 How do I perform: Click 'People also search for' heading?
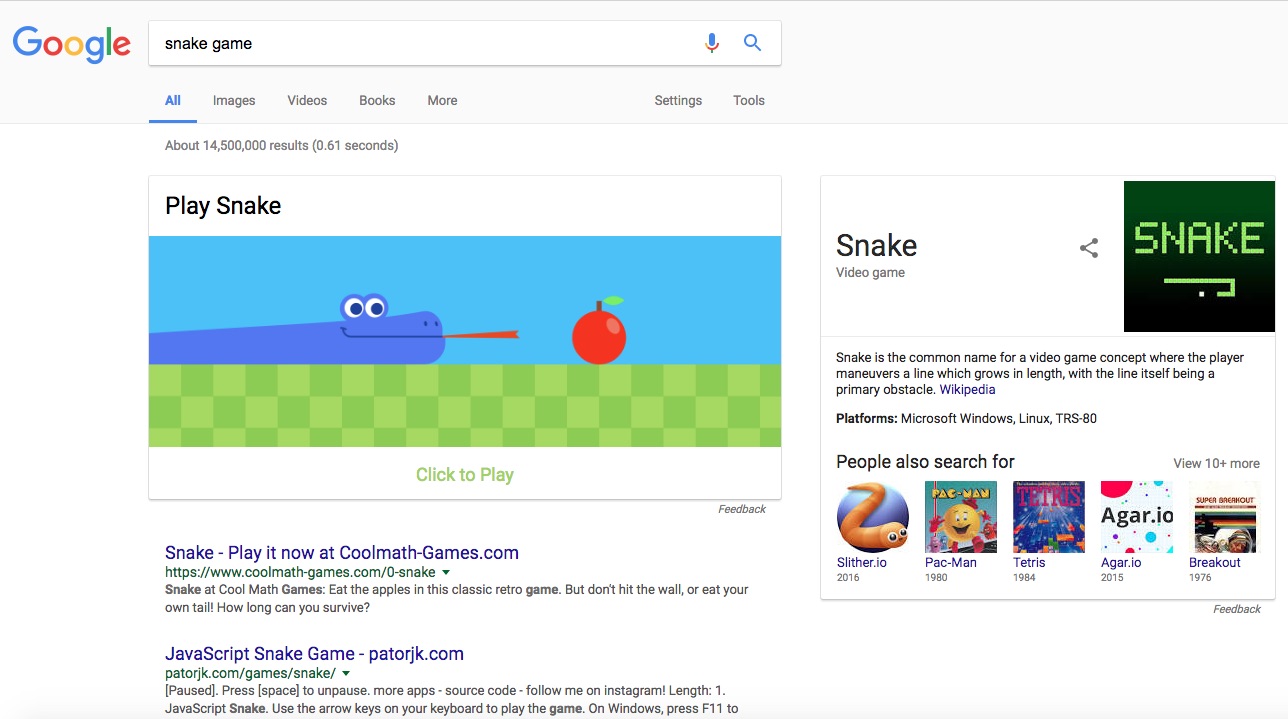pyautogui.click(x=925, y=462)
